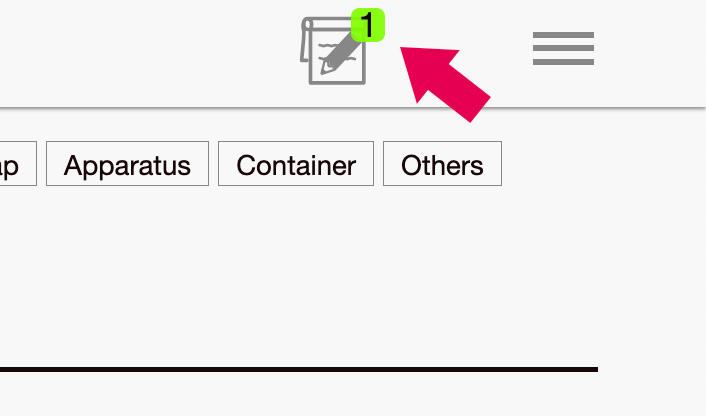Select the pencil on the notepad icon
This screenshot has height=416, width=706.
pos(341,53)
